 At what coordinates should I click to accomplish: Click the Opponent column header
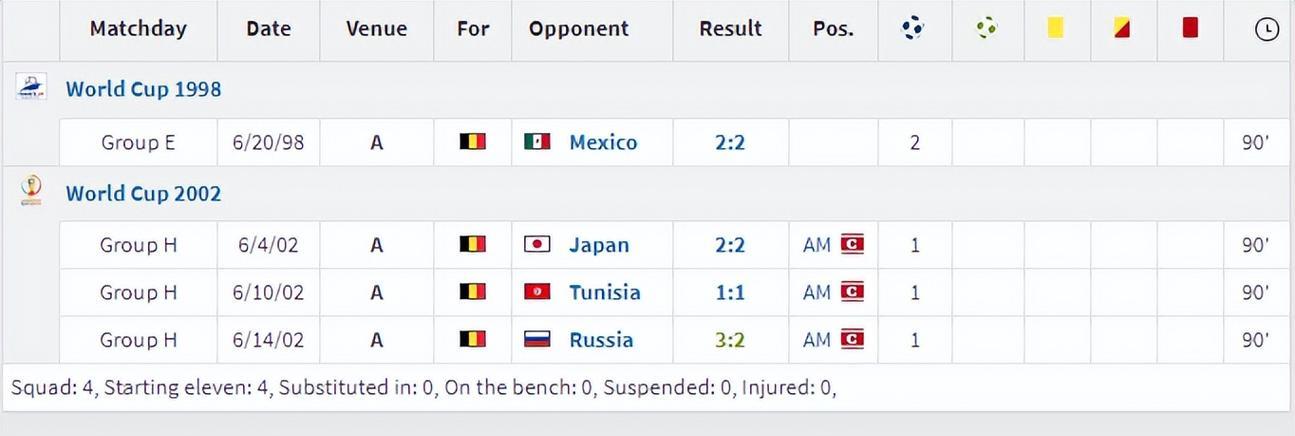coord(579,28)
